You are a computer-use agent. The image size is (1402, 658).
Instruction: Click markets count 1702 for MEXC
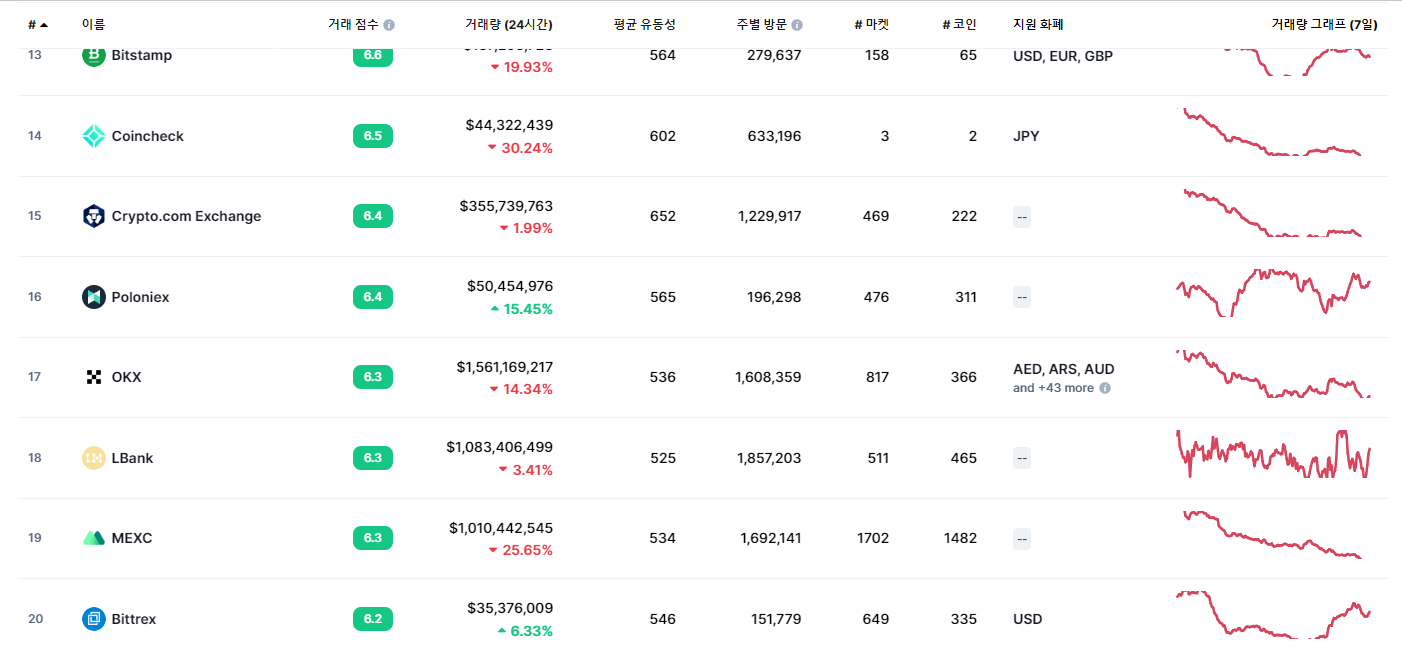pyautogui.click(x=873, y=538)
